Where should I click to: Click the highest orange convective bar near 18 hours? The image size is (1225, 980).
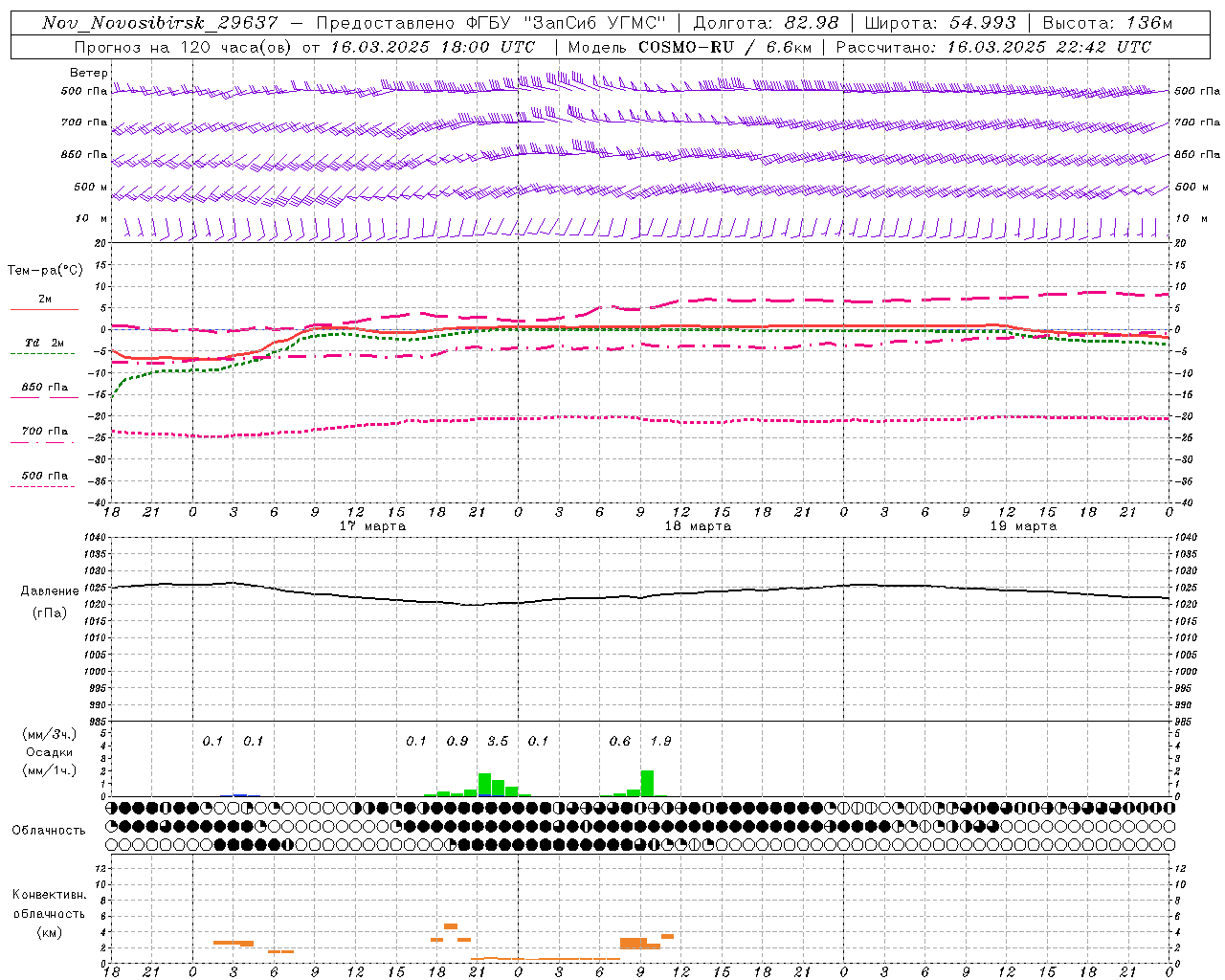(x=451, y=926)
